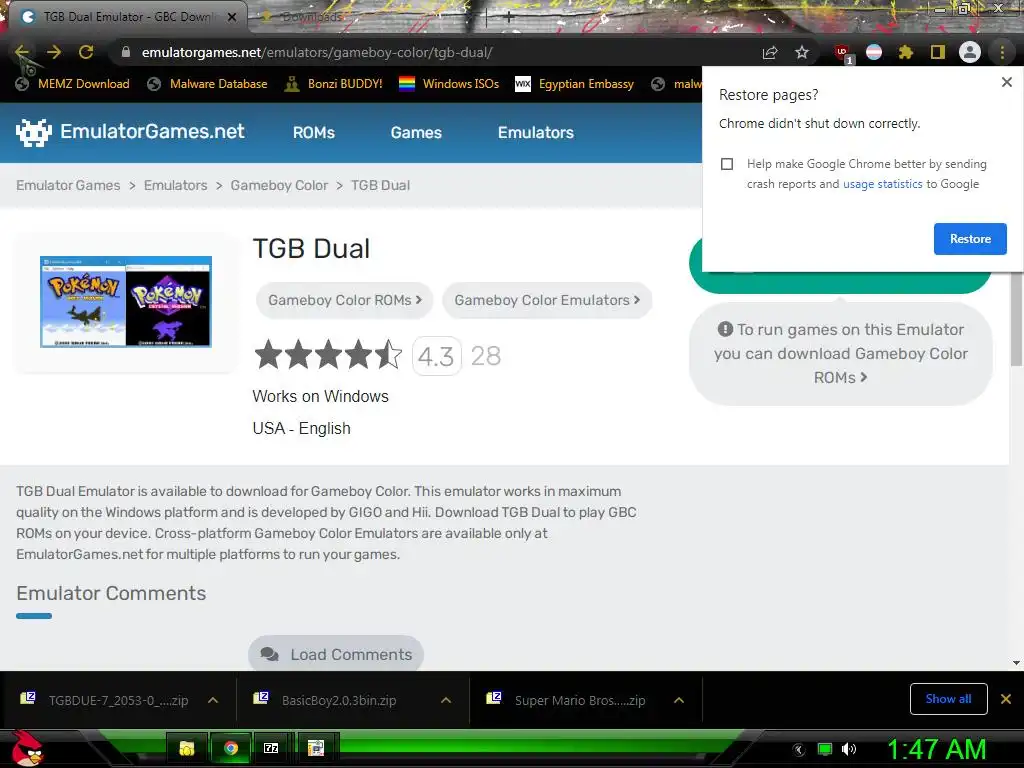Image resolution: width=1024 pixels, height=768 pixels.
Task: Open the Windows ISOs bookmark
Action: point(449,84)
